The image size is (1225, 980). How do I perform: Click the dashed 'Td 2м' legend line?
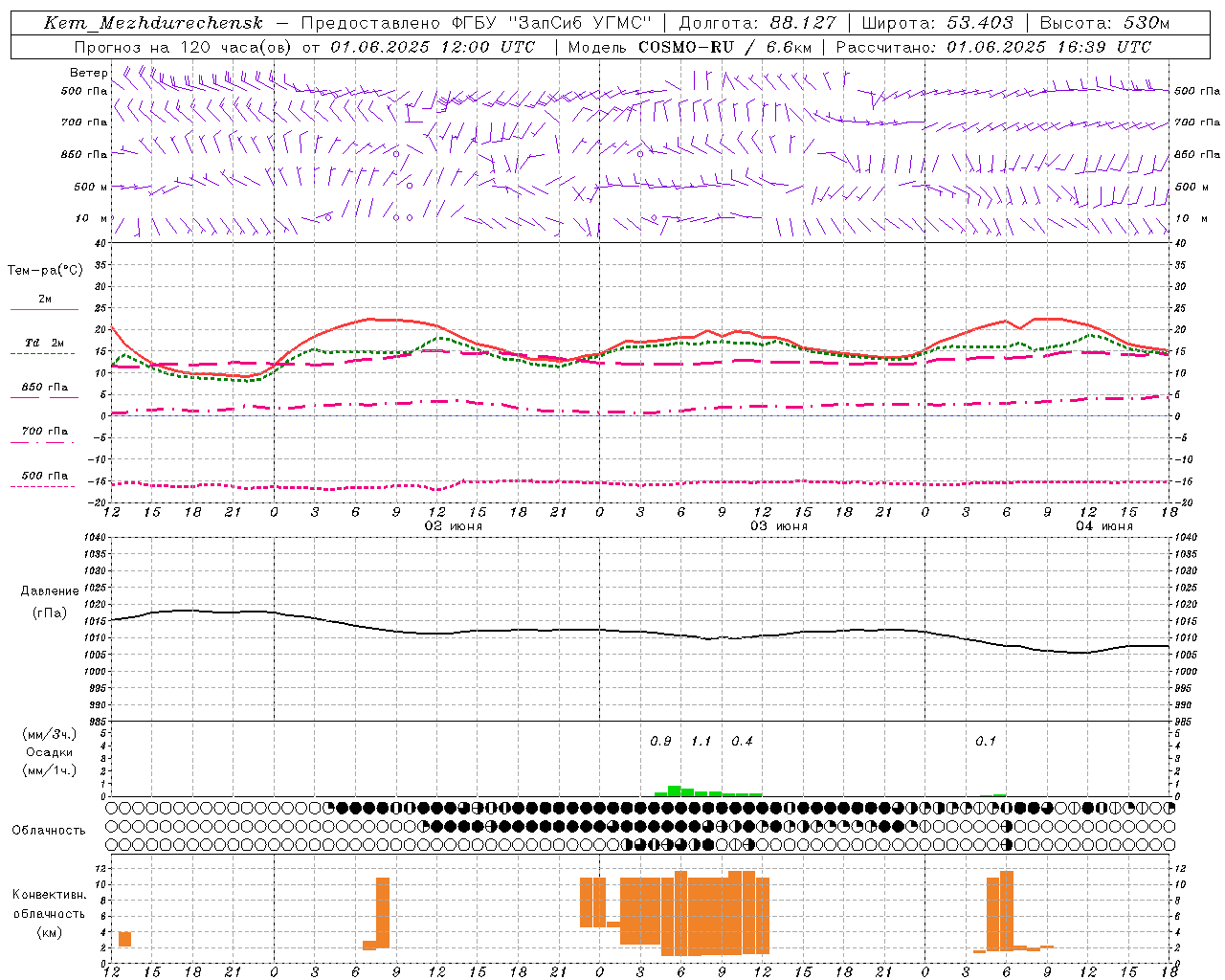click(42, 353)
